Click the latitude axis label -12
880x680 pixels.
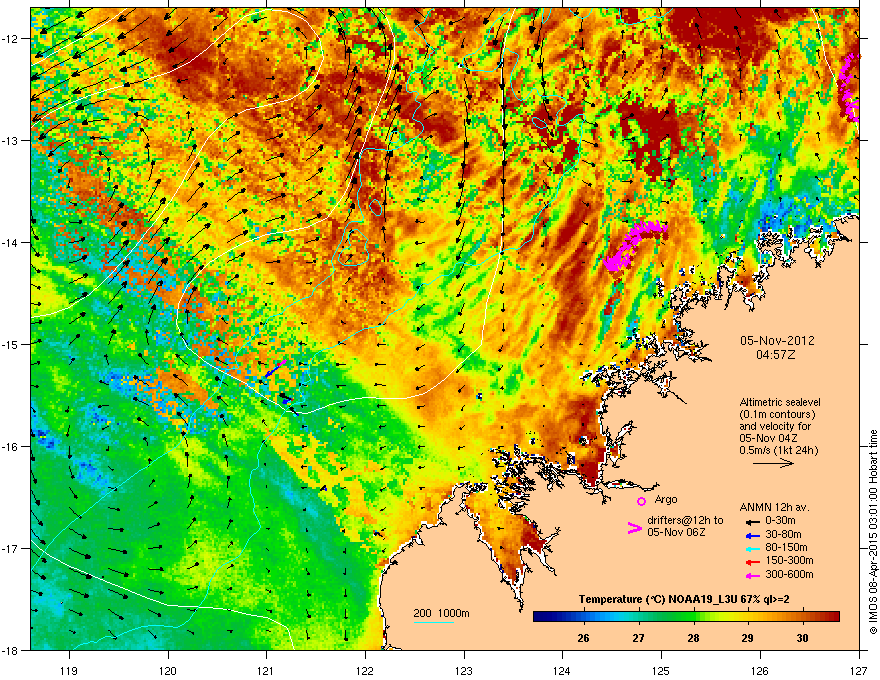(10, 38)
